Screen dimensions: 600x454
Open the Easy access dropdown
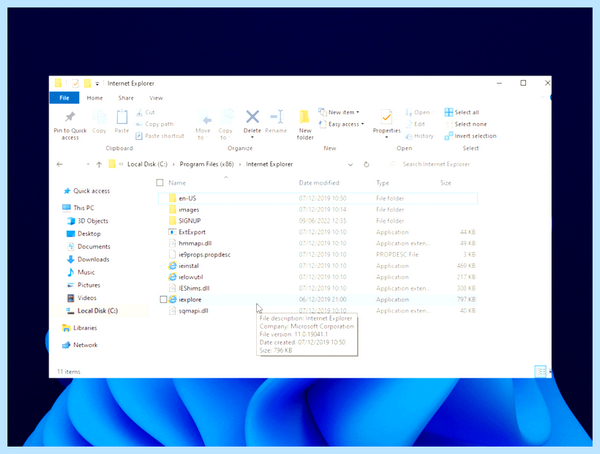pos(341,124)
